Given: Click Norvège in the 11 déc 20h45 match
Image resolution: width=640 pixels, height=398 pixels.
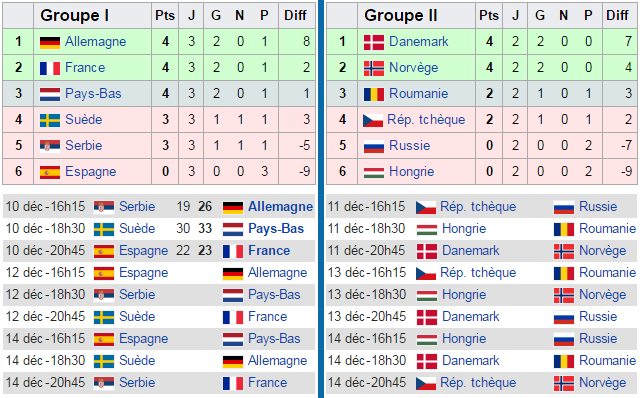Looking at the screenshot, I should [602, 251].
